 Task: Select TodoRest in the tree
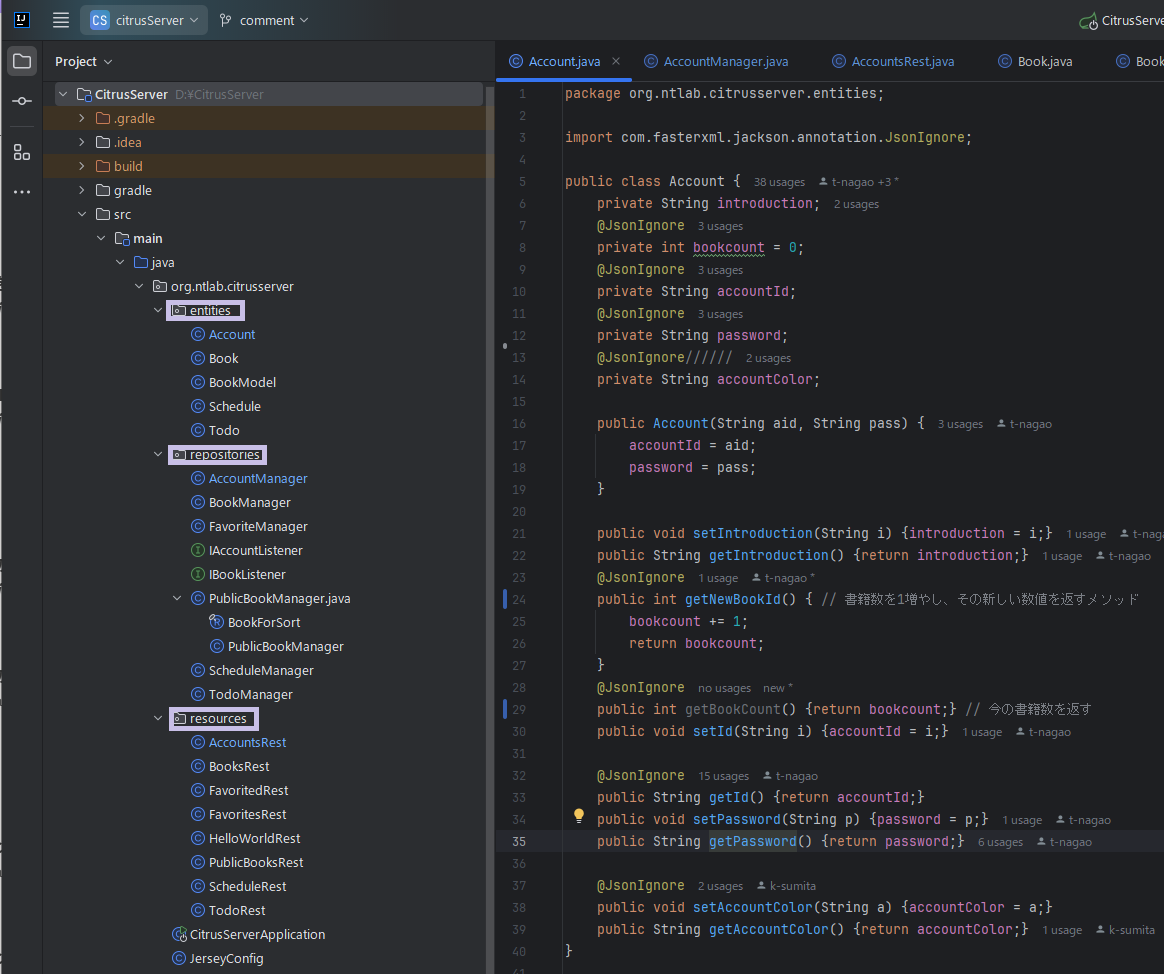(237, 910)
